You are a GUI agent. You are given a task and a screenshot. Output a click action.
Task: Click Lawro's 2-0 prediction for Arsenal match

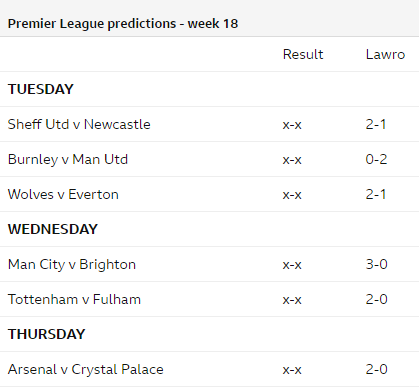pyautogui.click(x=376, y=369)
